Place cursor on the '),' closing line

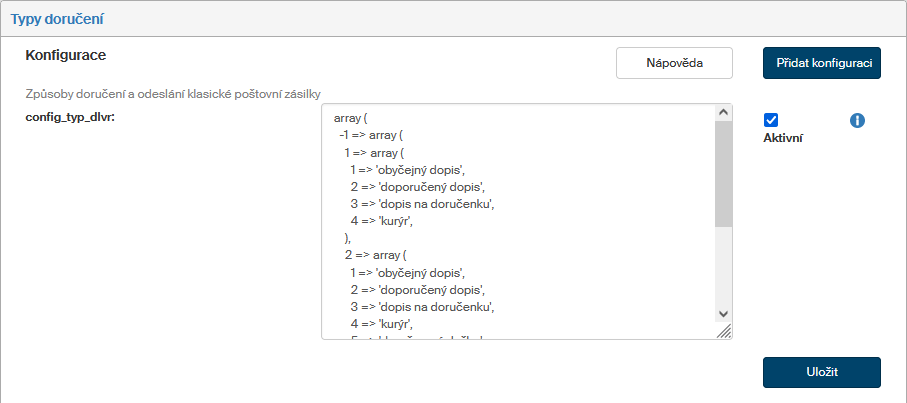pyautogui.click(x=348, y=238)
